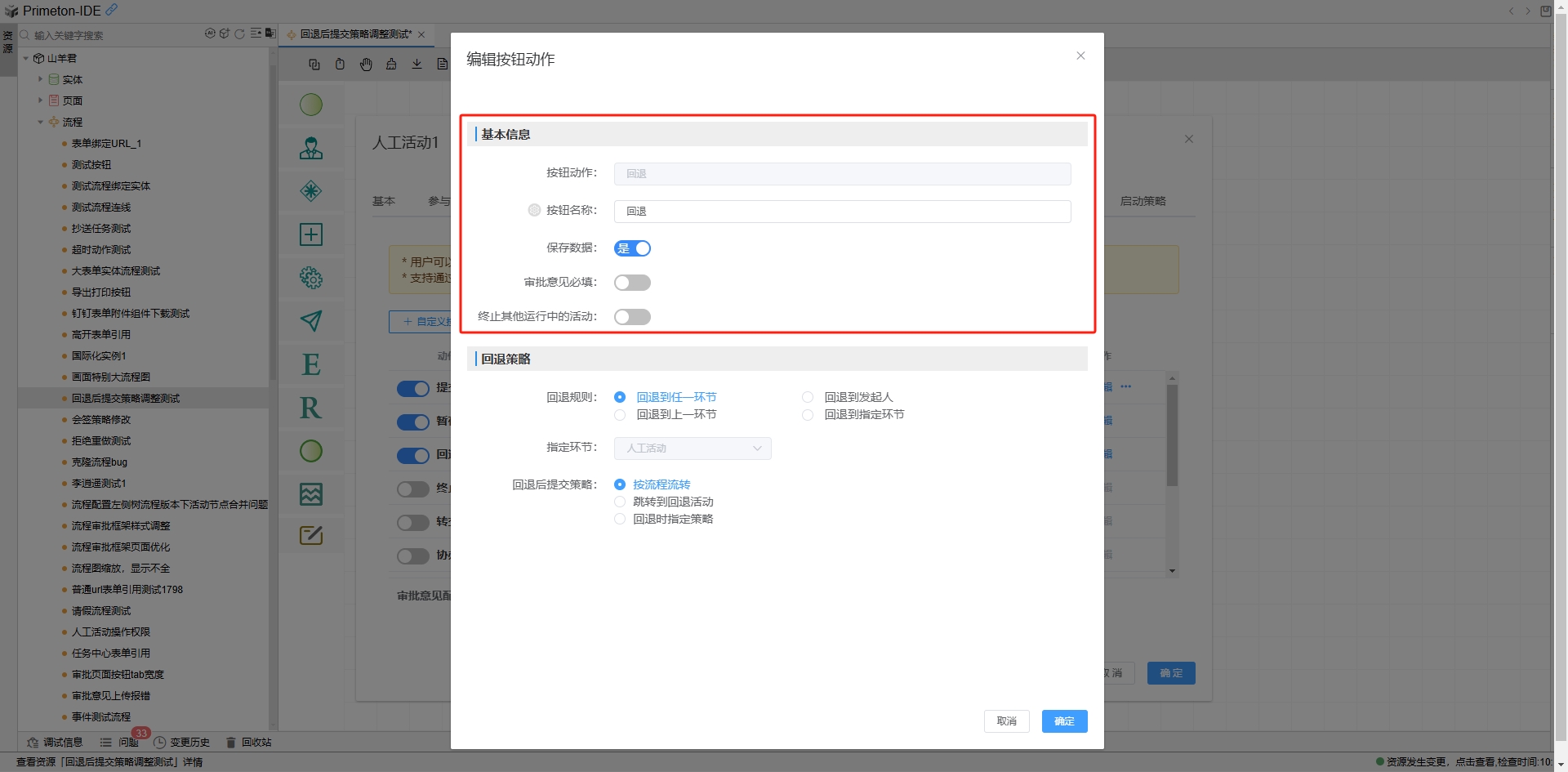The image size is (1568, 772).
Task: Click the refresh icon in resource panel
Action: coord(239,34)
